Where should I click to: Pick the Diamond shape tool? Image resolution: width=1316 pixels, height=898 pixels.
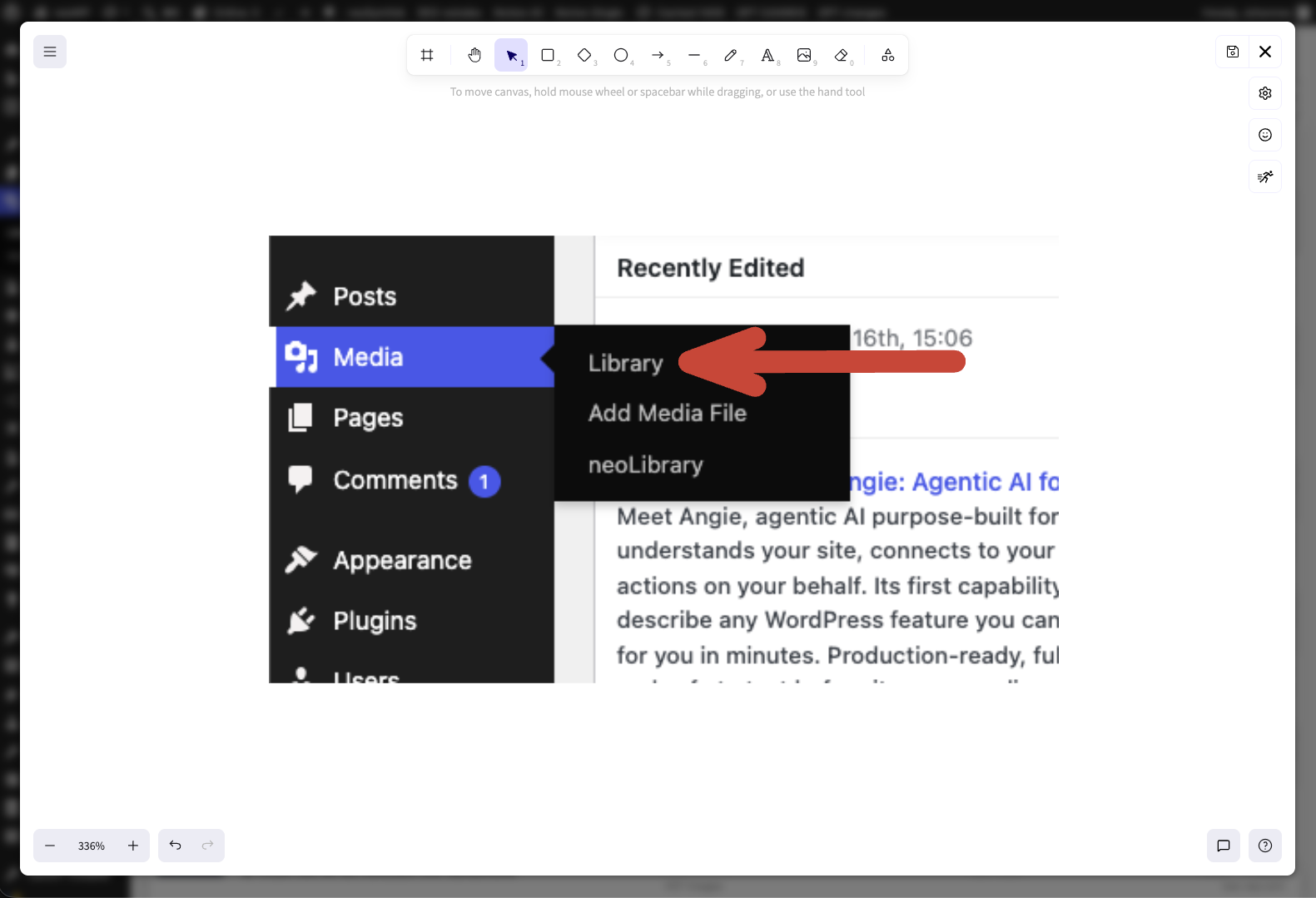point(584,55)
